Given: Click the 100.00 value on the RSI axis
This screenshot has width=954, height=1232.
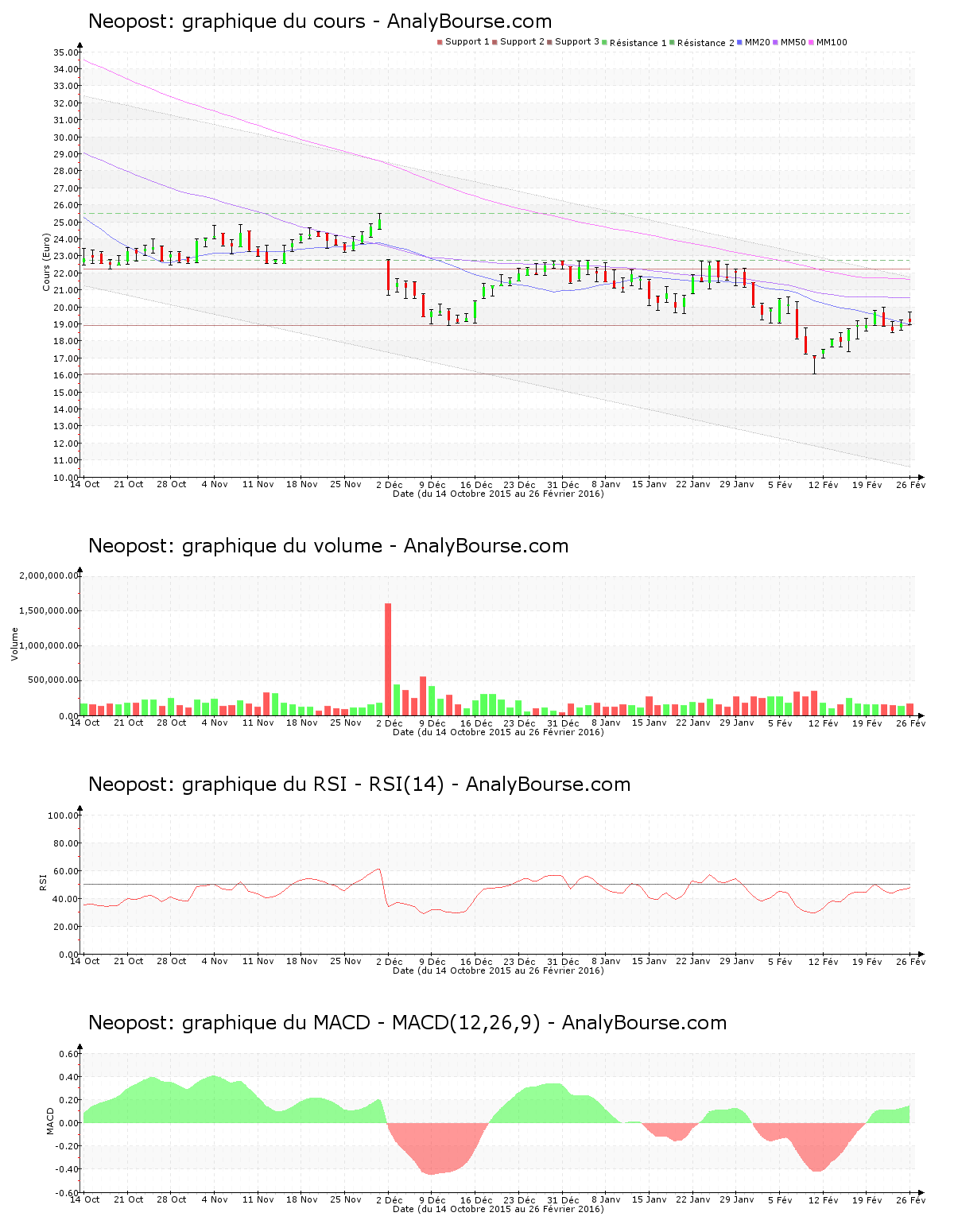Looking at the screenshot, I should tap(64, 816).
